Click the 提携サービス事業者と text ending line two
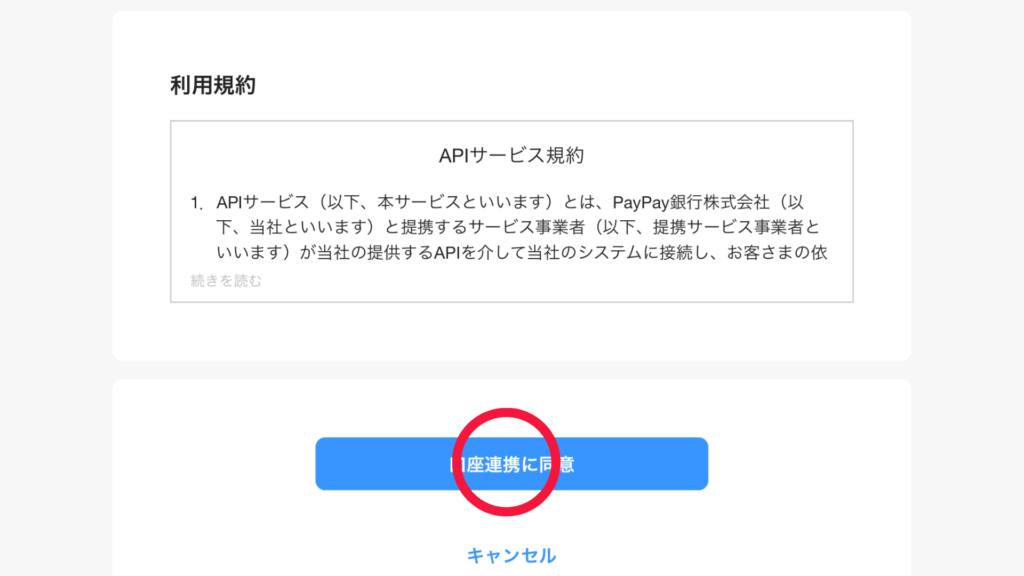The width and height of the screenshot is (1024, 576). point(736,227)
